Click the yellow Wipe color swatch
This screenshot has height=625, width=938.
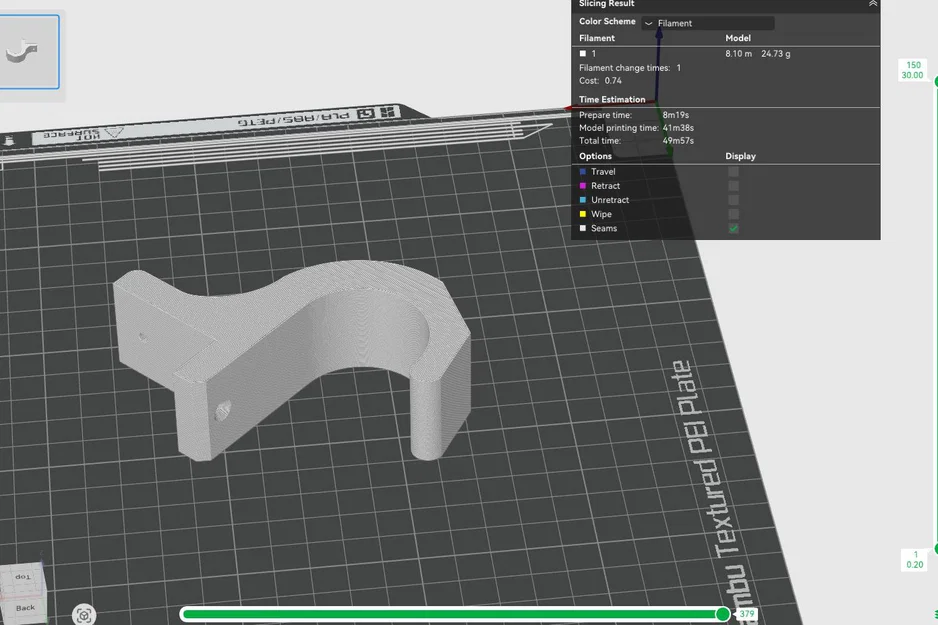pos(583,214)
